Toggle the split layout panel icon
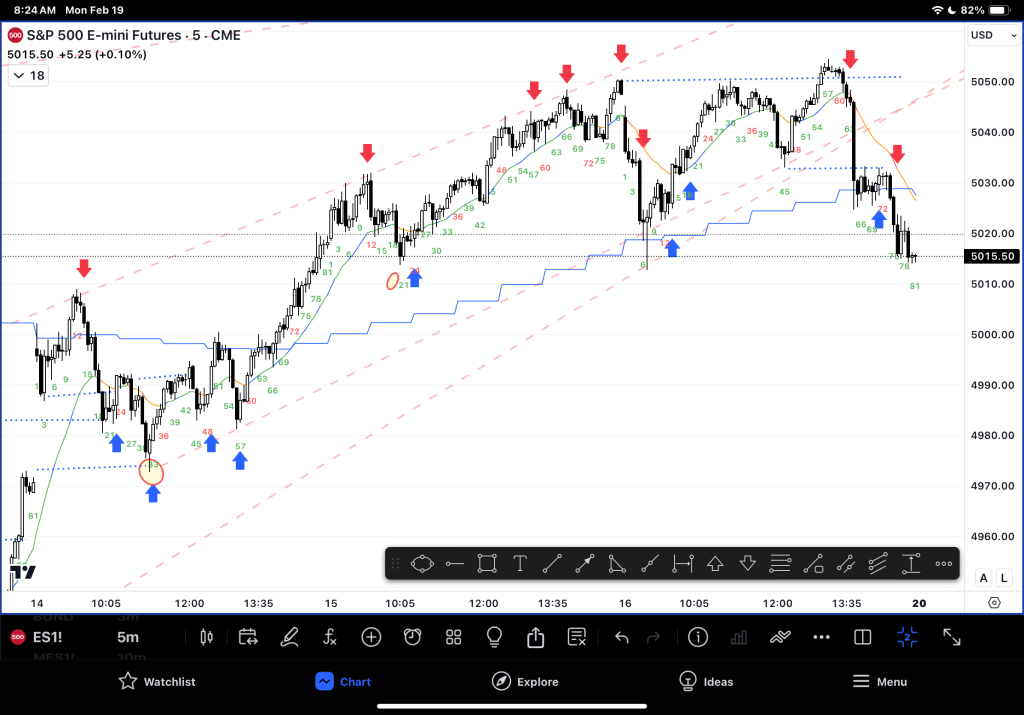This screenshot has height=715, width=1024. pyautogui.click(x=862, y=637)
